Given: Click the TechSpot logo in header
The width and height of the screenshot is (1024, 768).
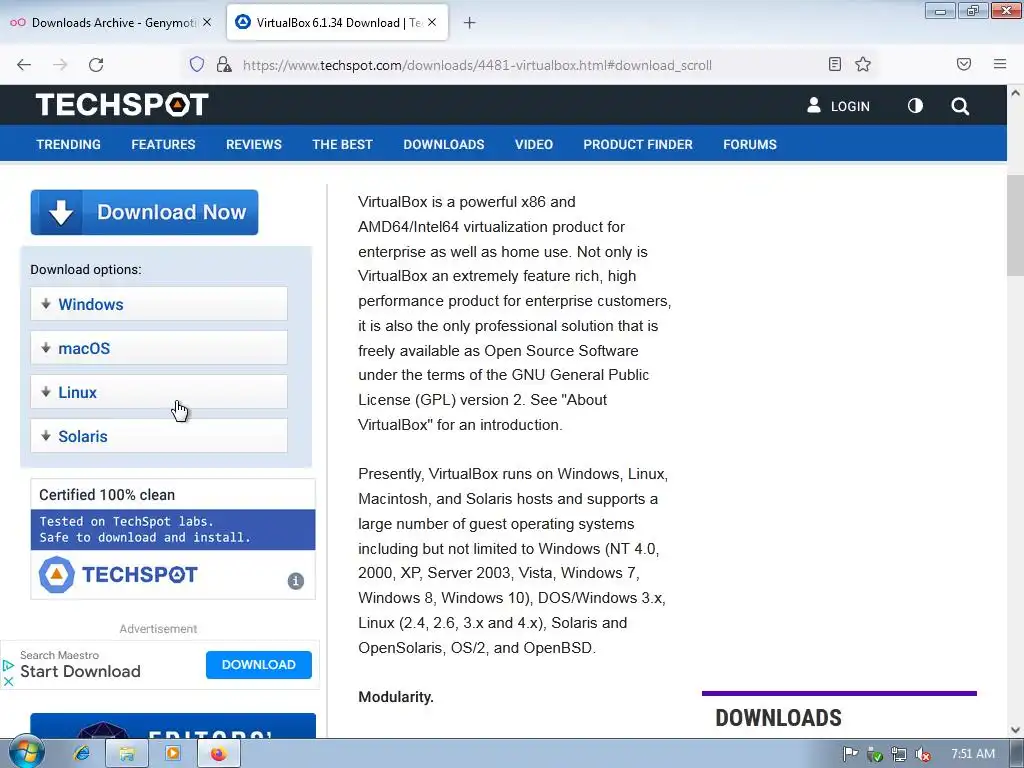Looking at the screenshot, I should coord(122,104).
